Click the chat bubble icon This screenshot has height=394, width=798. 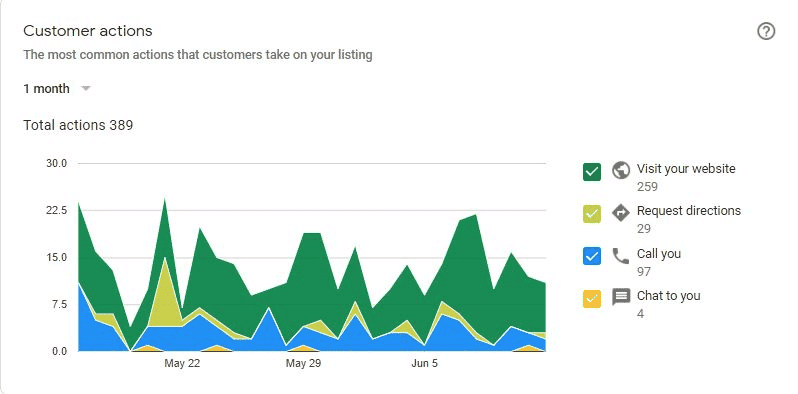(621, 297)
